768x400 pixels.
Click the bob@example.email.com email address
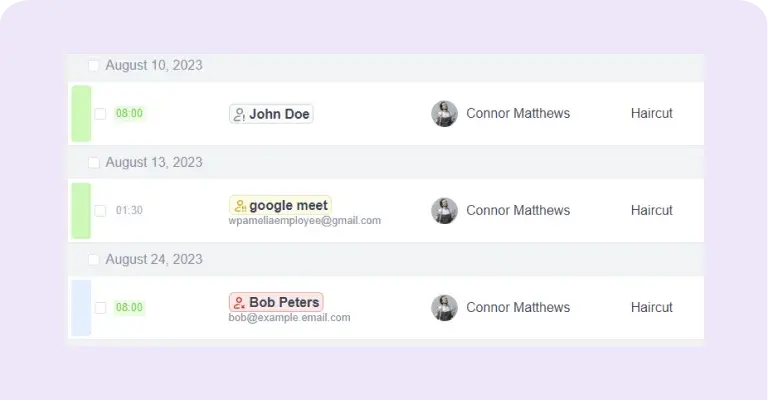pyautogui.click(x=289, y=318)
